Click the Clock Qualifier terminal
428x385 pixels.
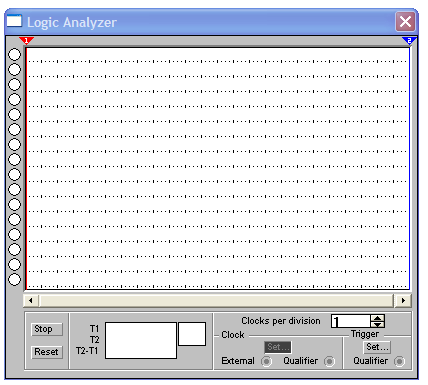[x=329, y=361]
